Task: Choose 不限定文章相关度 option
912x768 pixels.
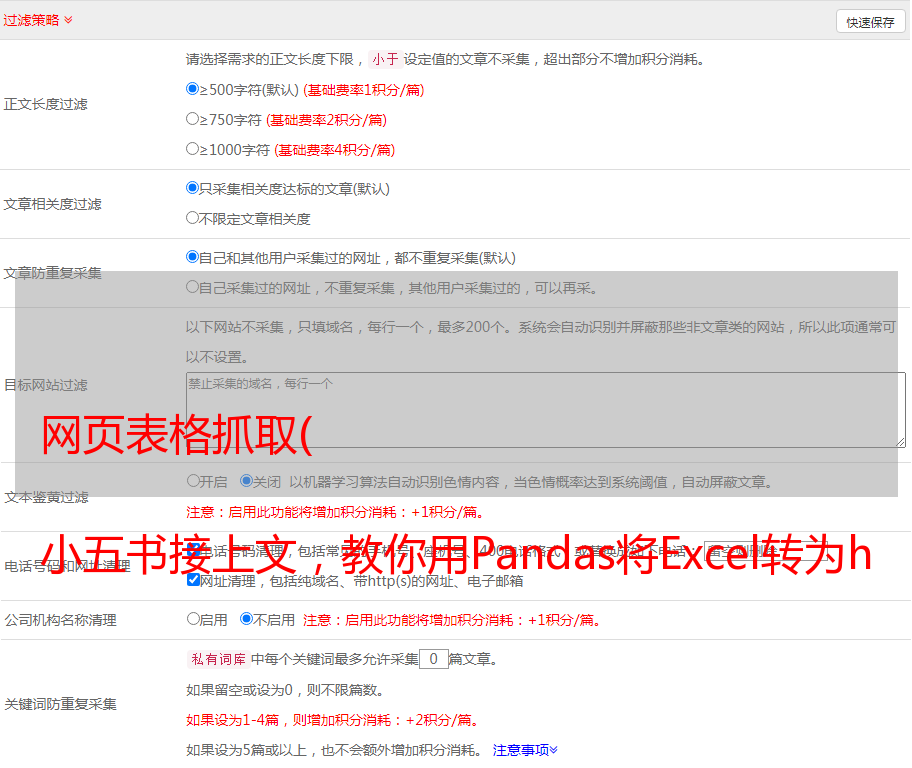Action: [192, 218]
